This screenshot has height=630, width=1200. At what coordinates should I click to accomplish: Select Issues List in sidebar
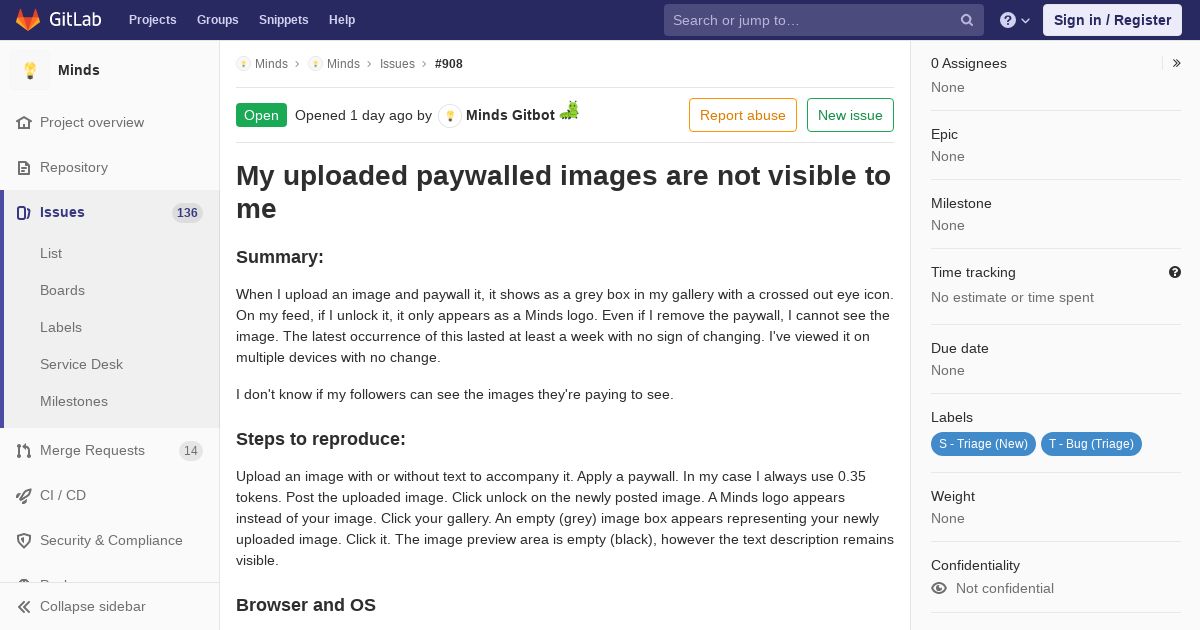click(x=51, y=254)
